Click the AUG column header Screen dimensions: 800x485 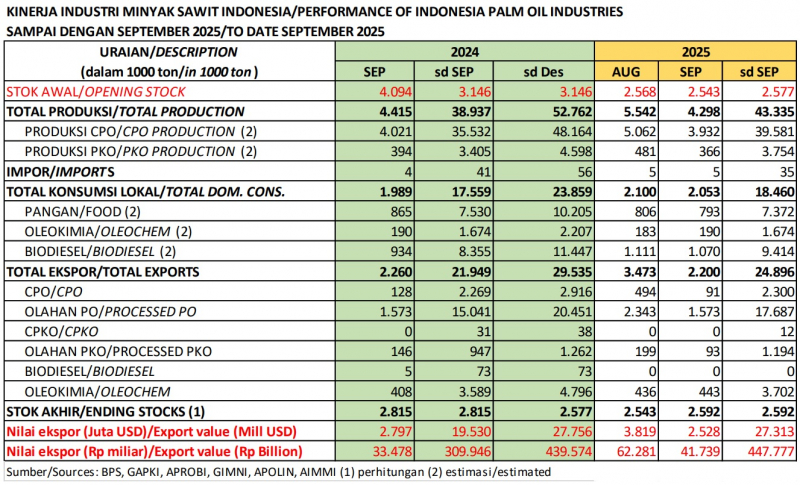click(629, 72)
